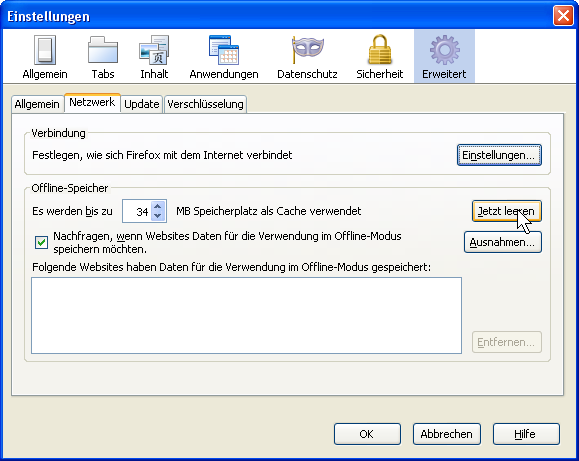579x461 pixels.
Task: Click Jetzt leeren to clear cache
Action: [507, 211]
